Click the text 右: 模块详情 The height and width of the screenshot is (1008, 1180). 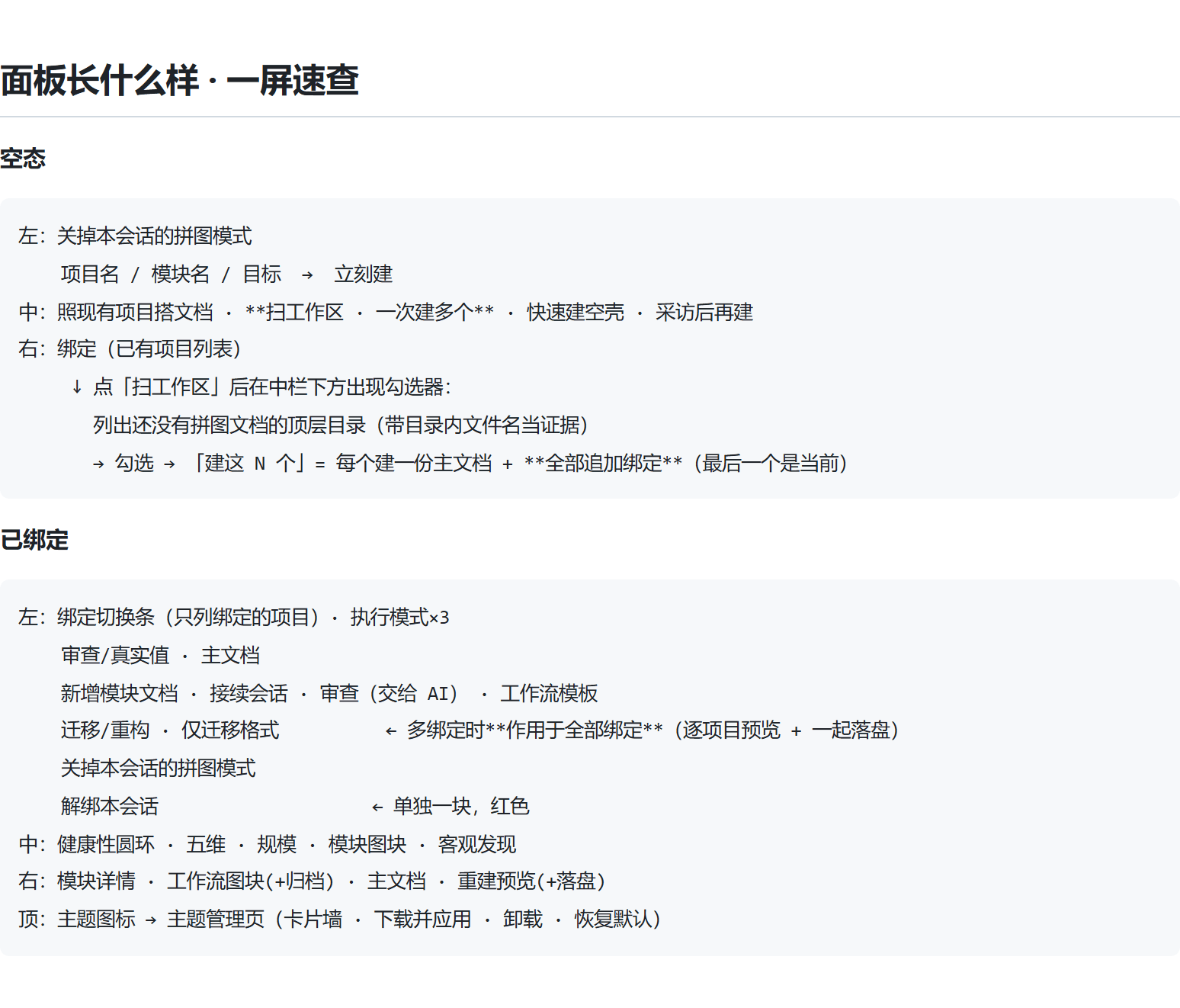pyautogui.click(x=77, y=881)
